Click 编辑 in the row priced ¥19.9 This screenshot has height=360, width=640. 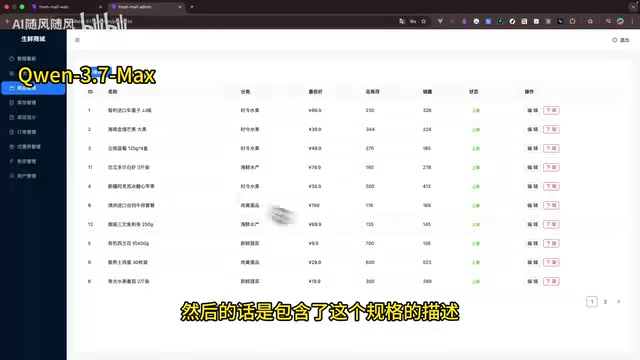[533, 281]
